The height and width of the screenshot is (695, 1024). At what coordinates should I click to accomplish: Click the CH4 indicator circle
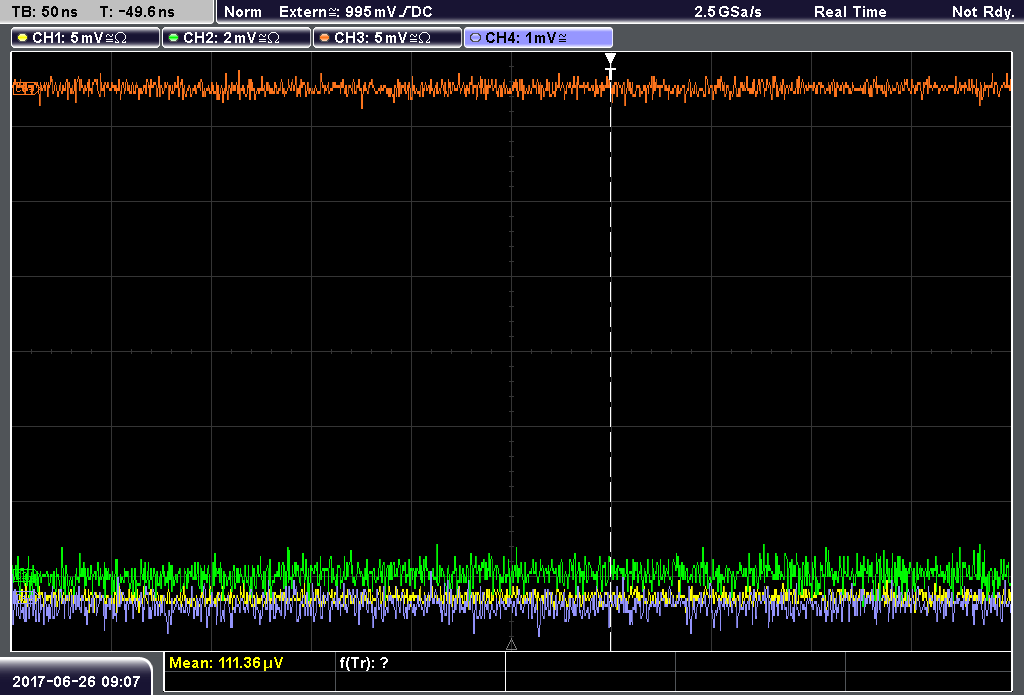tap(475, 38)
